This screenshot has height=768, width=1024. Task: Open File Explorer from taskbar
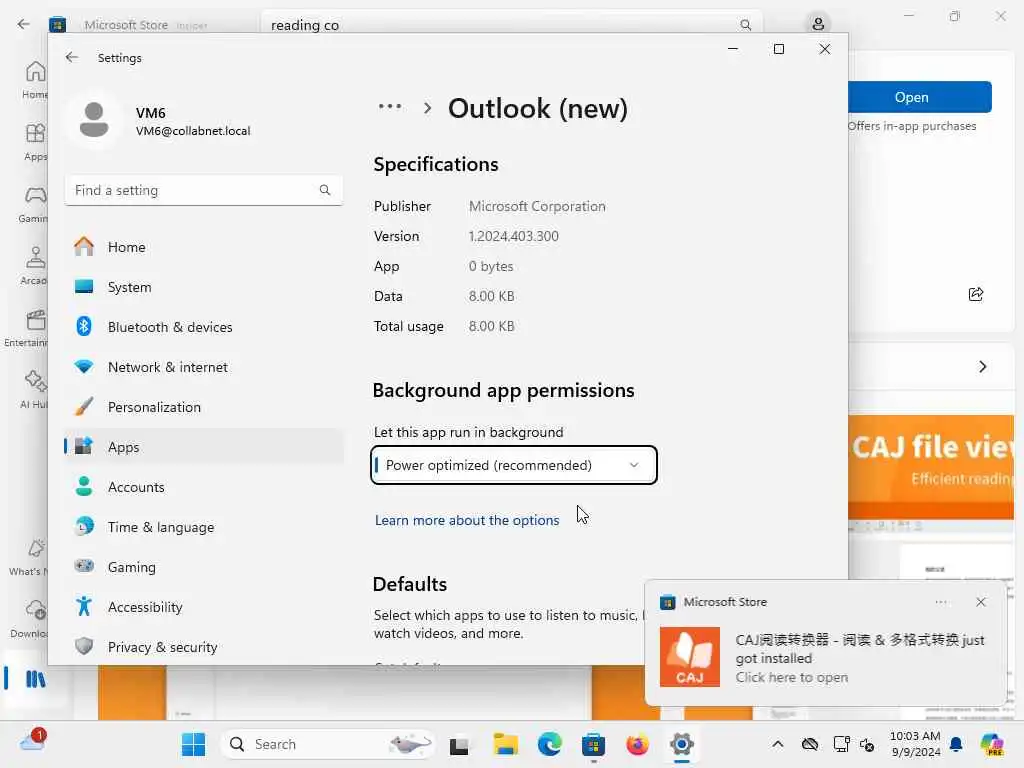coord(505,744)
